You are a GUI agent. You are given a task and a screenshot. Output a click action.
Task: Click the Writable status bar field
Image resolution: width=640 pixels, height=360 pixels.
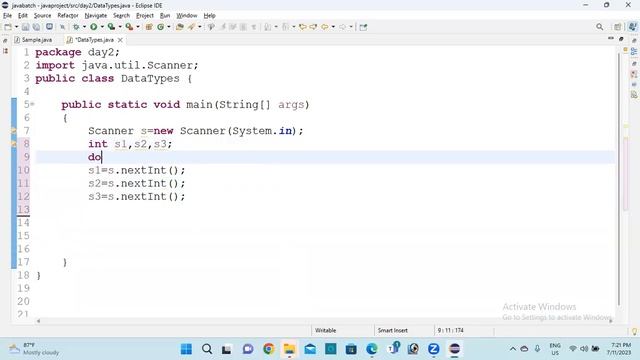pos(326,330)
